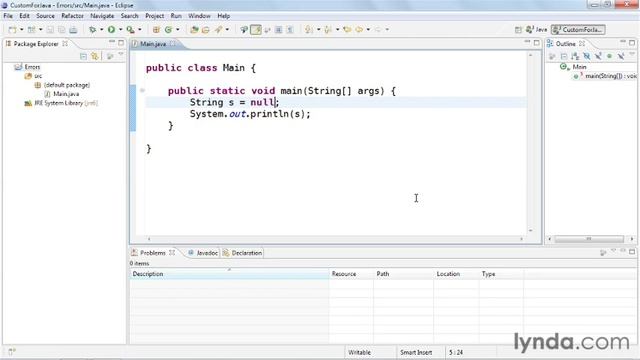
Task: Click the New file toolbar icon
Action: click(x=13, y=30)
